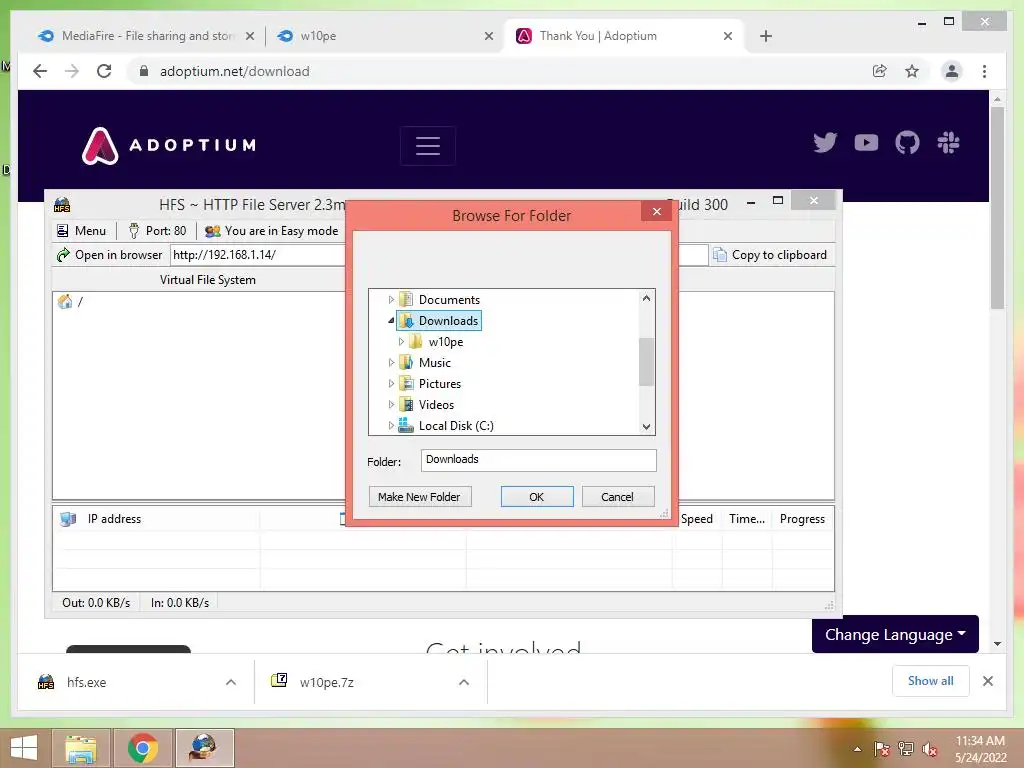Open the GitHub icon on Adoptium header

point(907,142)
